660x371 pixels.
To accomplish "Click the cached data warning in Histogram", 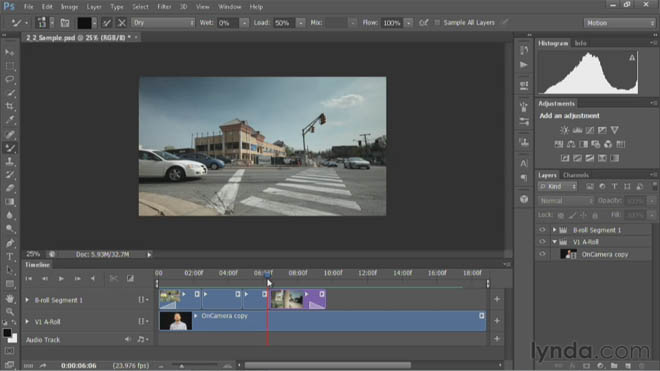I will 632,58.
